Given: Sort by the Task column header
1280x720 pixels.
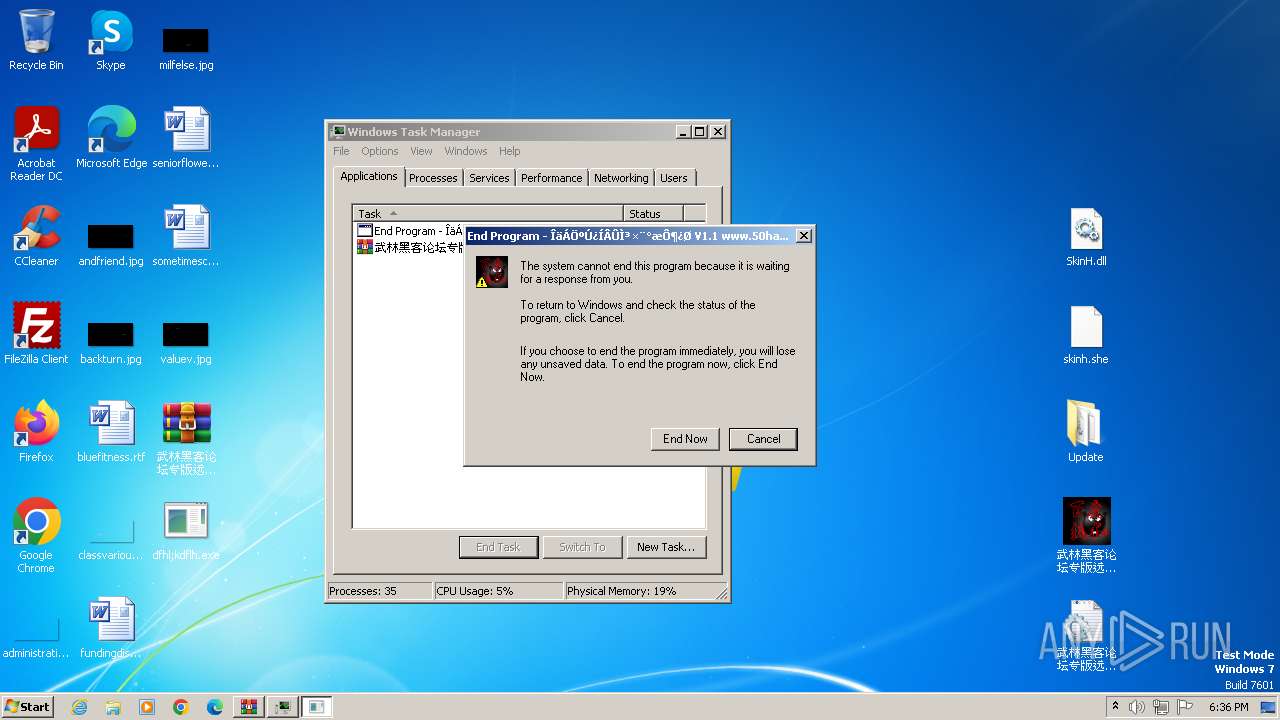Looking at the screenshot, I should pyautogui.click(x=488, y=213).
